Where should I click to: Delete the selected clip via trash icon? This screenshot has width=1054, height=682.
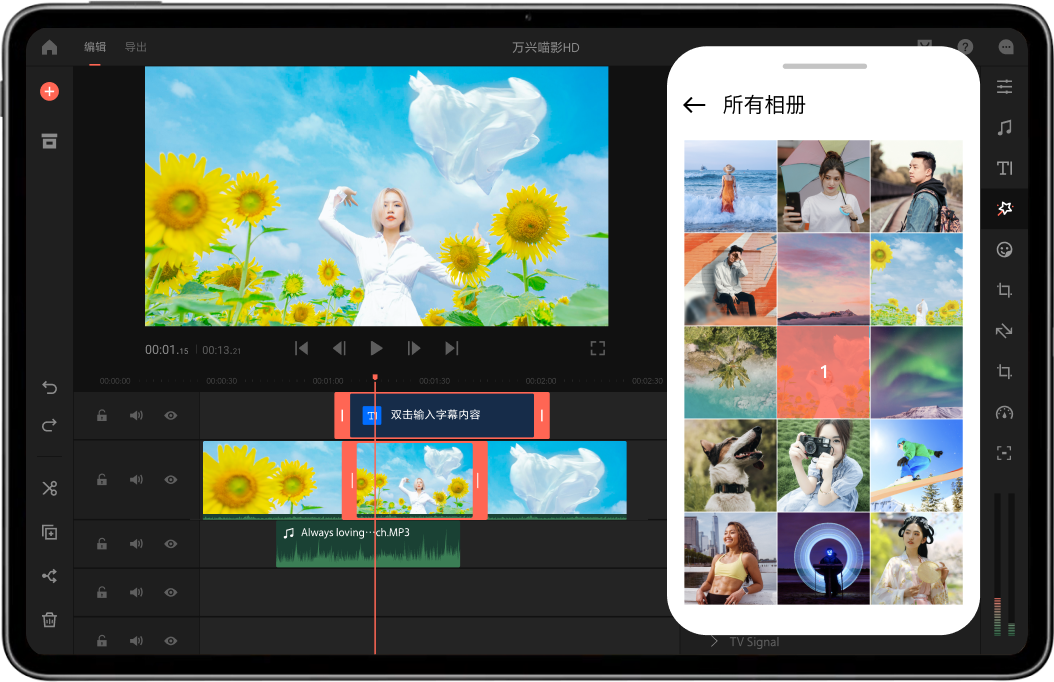[48, 619]
